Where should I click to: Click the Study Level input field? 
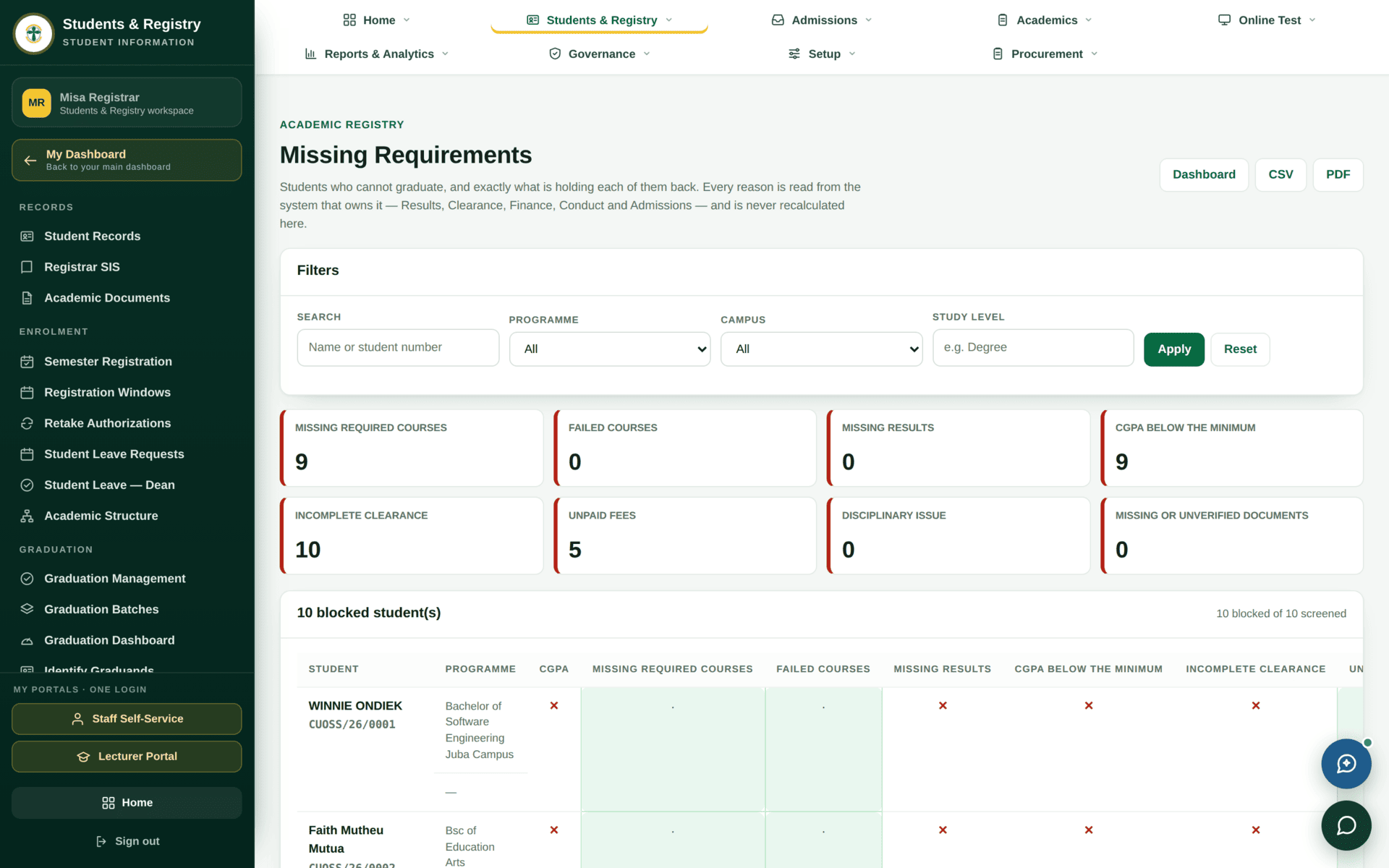[1033, 348]
